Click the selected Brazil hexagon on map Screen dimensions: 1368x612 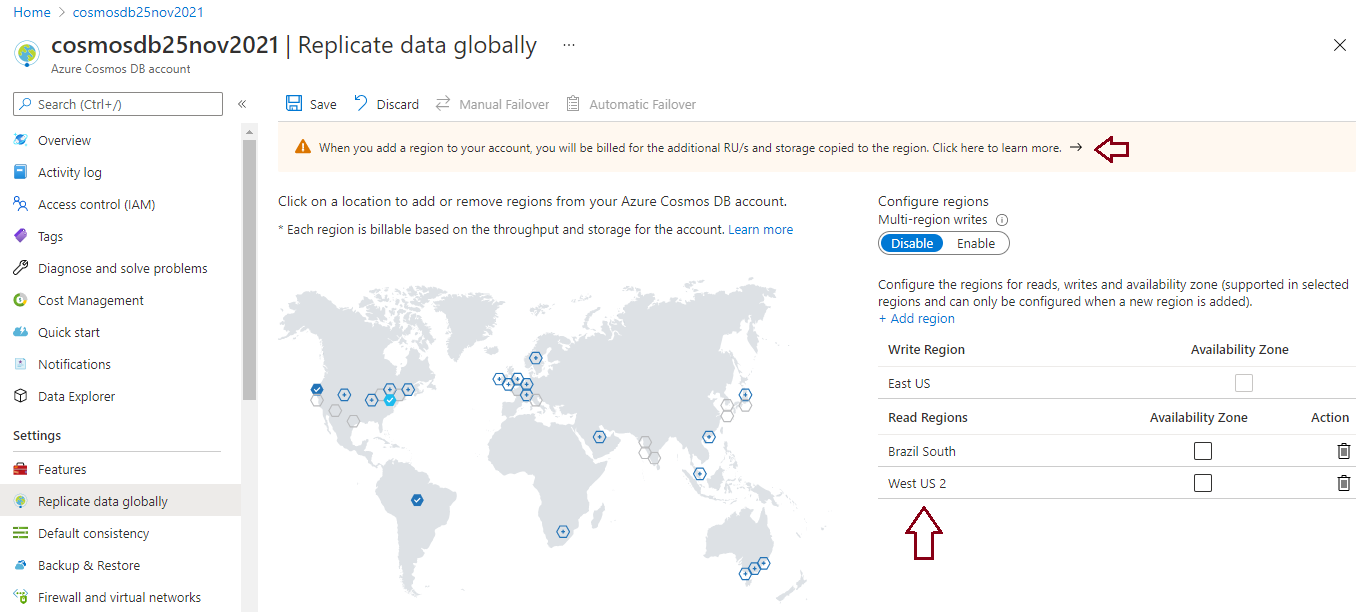pos(417,500)
